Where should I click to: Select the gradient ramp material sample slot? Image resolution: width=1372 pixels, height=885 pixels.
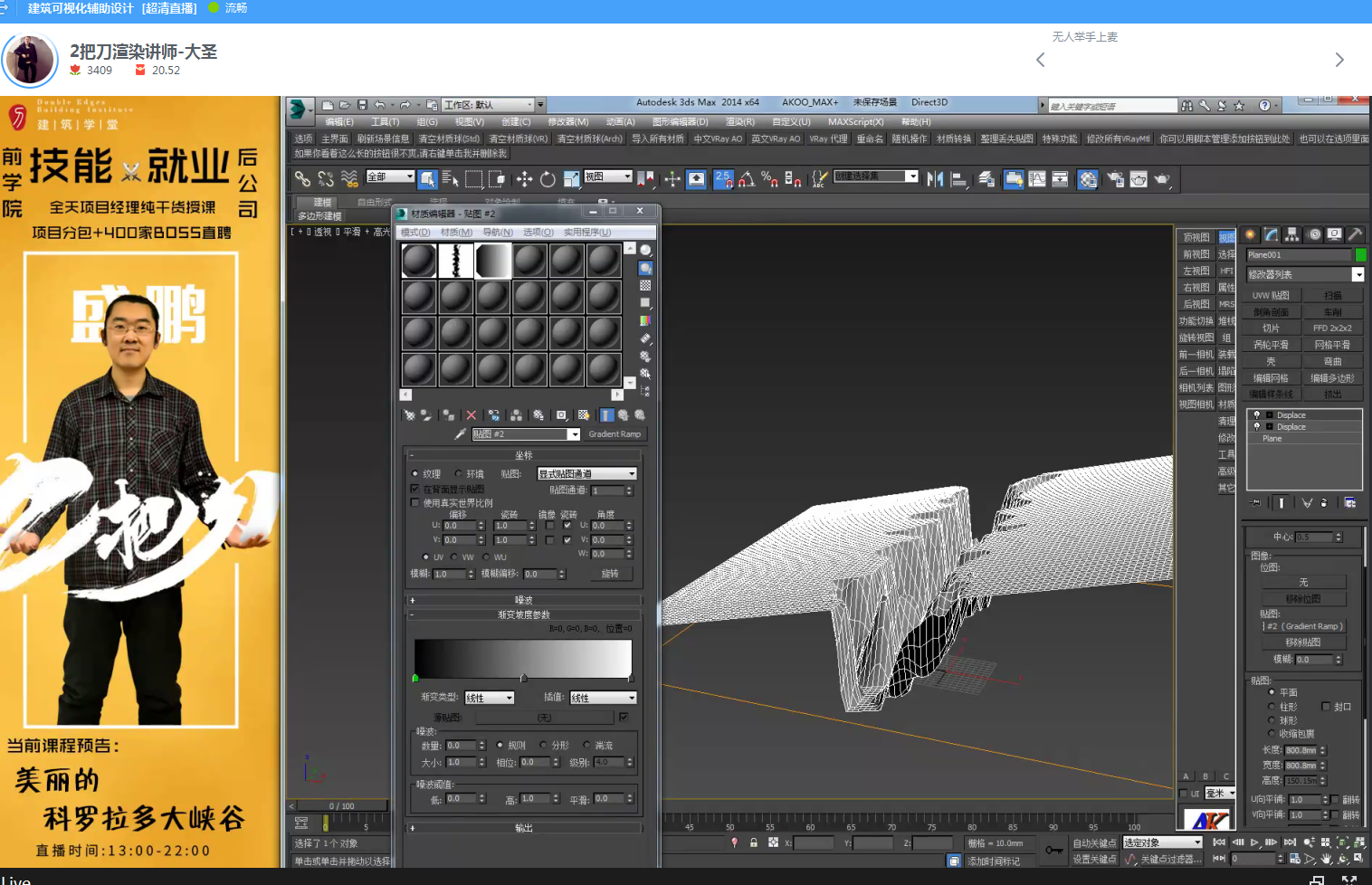493,261
